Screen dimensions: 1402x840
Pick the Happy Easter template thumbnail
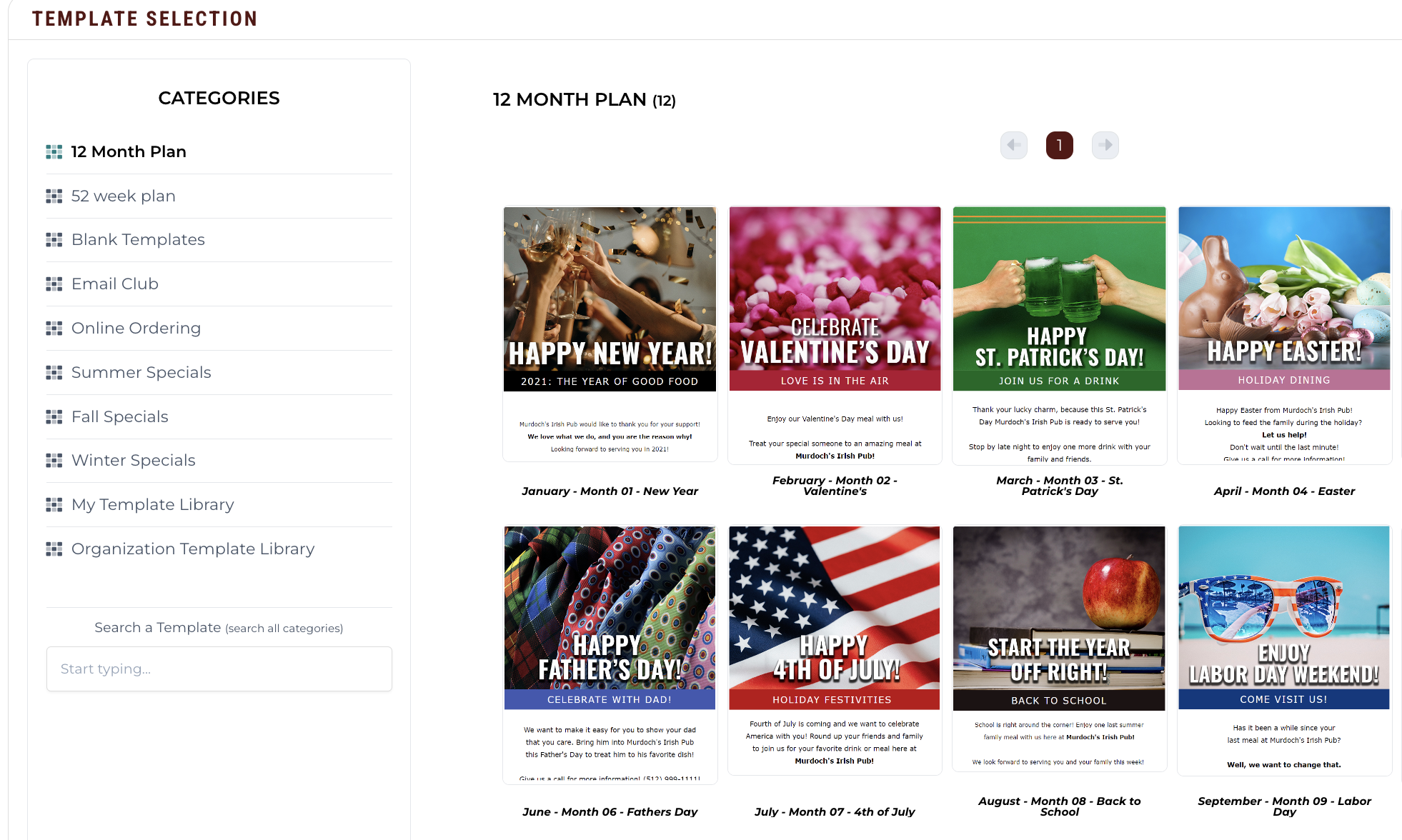[1284, 335]
